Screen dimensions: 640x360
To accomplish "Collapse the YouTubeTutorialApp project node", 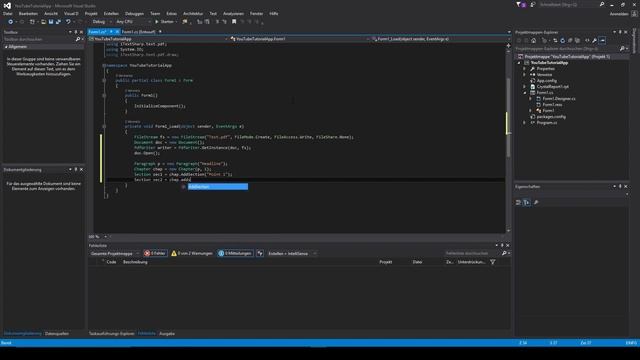I will click(519, 63).
